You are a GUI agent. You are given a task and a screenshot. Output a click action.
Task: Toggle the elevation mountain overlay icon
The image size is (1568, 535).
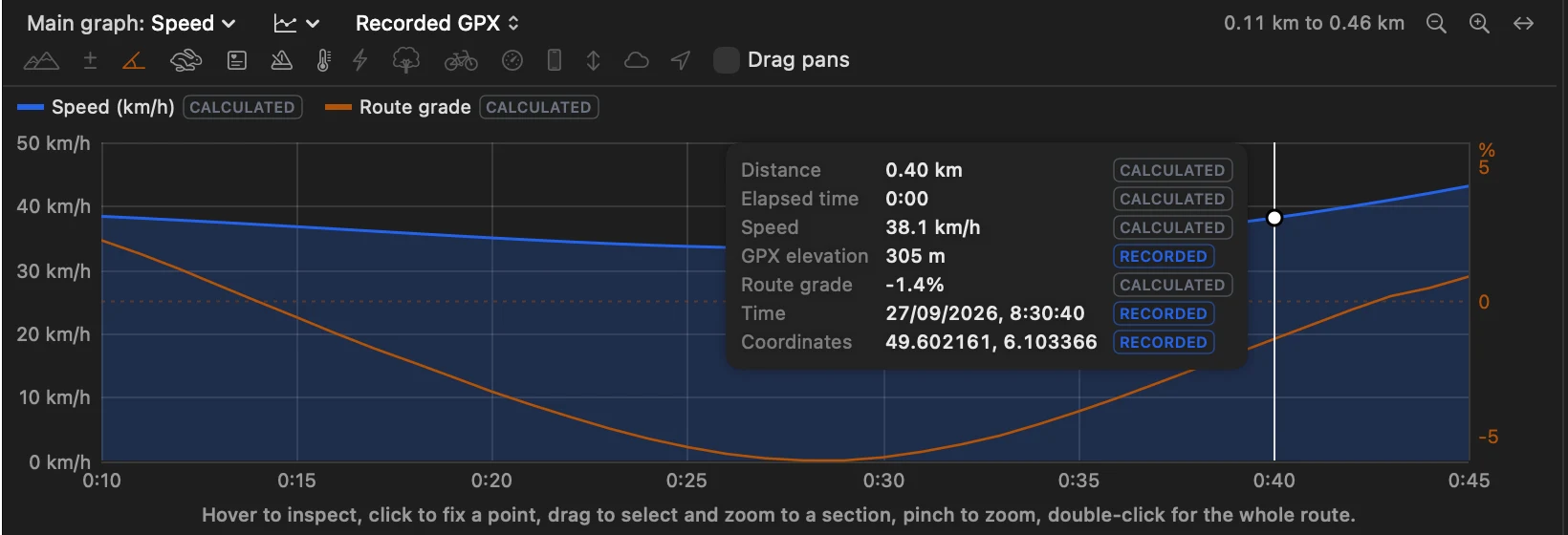[41, 61]
